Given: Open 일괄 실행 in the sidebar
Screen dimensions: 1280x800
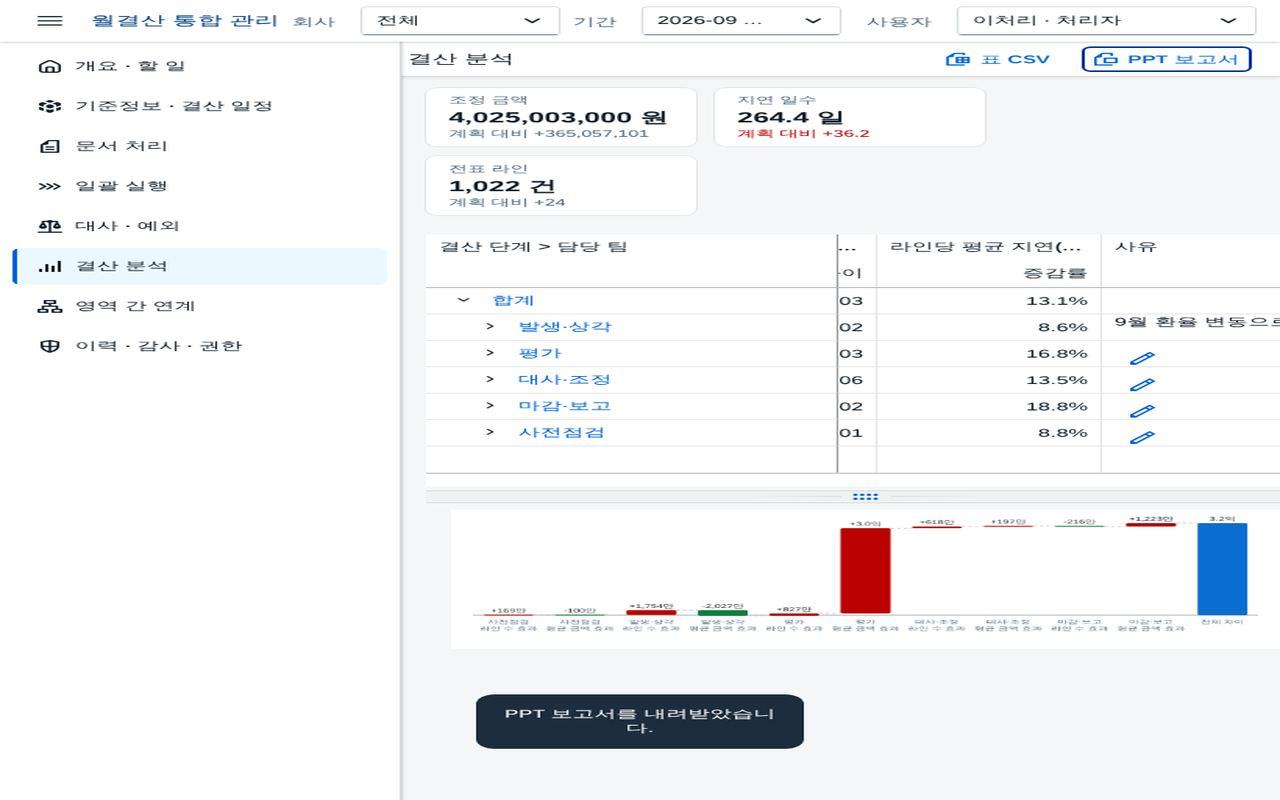Looking at the screenshot, I should coord(200,186).
